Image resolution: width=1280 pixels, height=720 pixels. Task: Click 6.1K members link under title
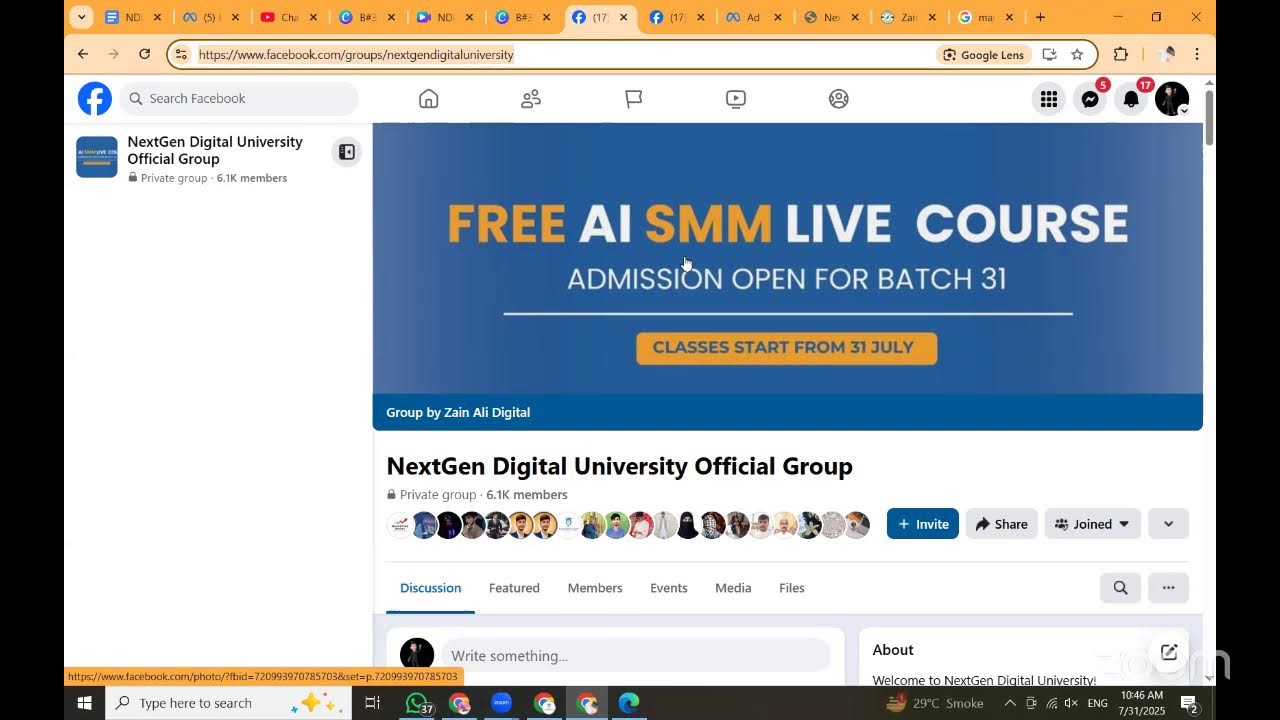tap(527, 495)
